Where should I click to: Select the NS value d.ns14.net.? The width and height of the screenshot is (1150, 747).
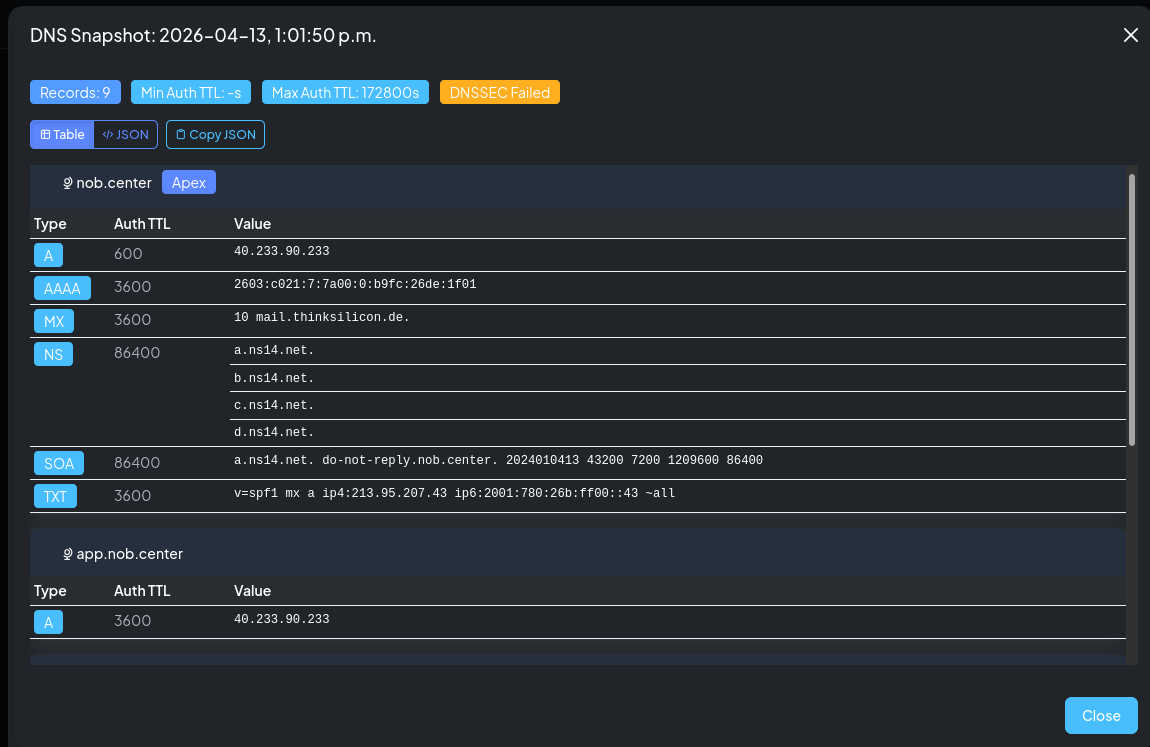[x=274, y=433]
